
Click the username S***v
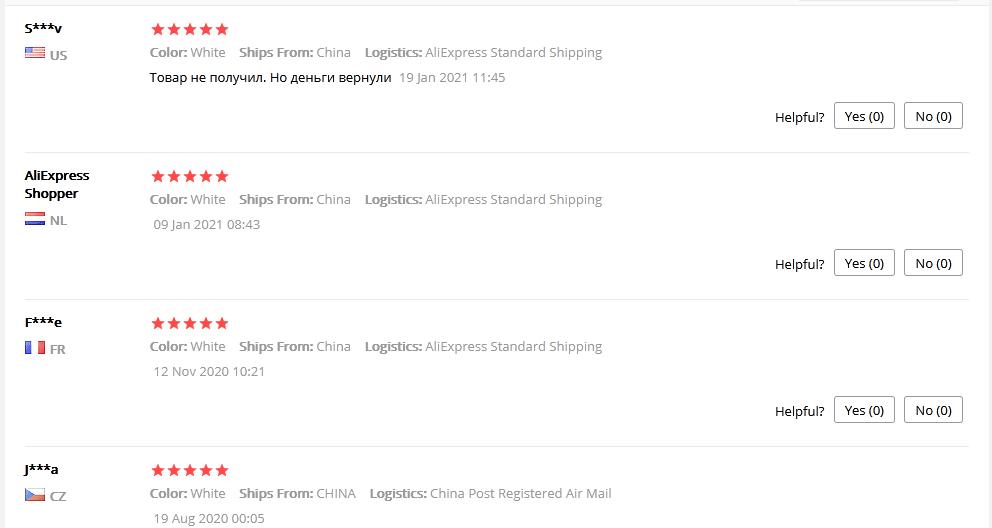[43, 28]
